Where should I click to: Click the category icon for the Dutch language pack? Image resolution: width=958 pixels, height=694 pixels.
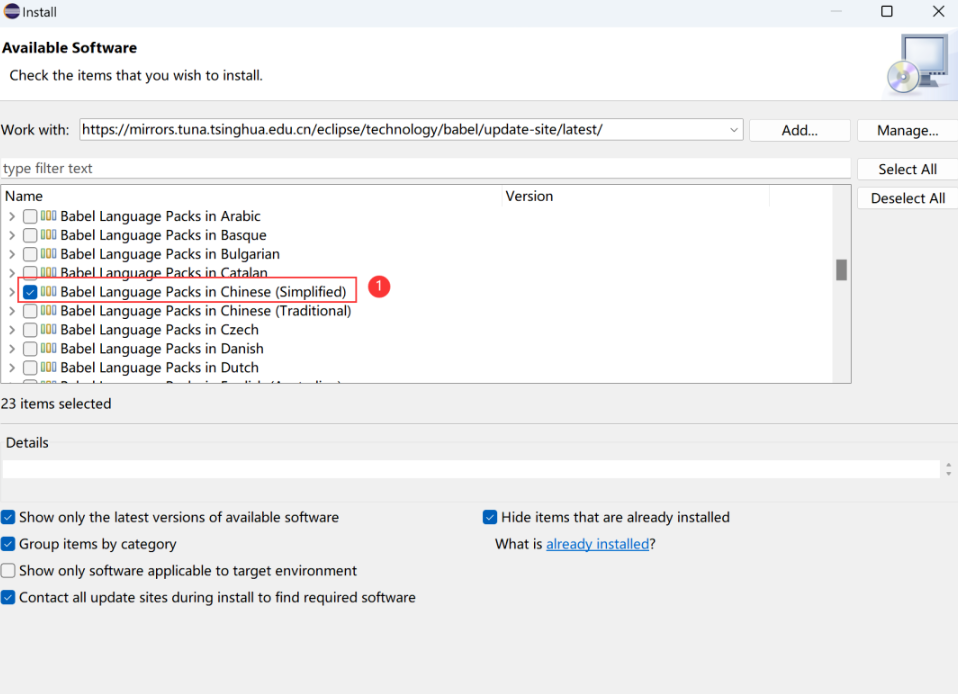49,367
